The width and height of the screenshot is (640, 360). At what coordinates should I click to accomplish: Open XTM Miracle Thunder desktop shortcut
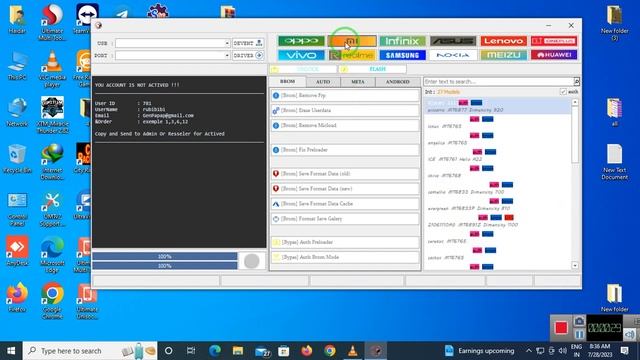52,115
